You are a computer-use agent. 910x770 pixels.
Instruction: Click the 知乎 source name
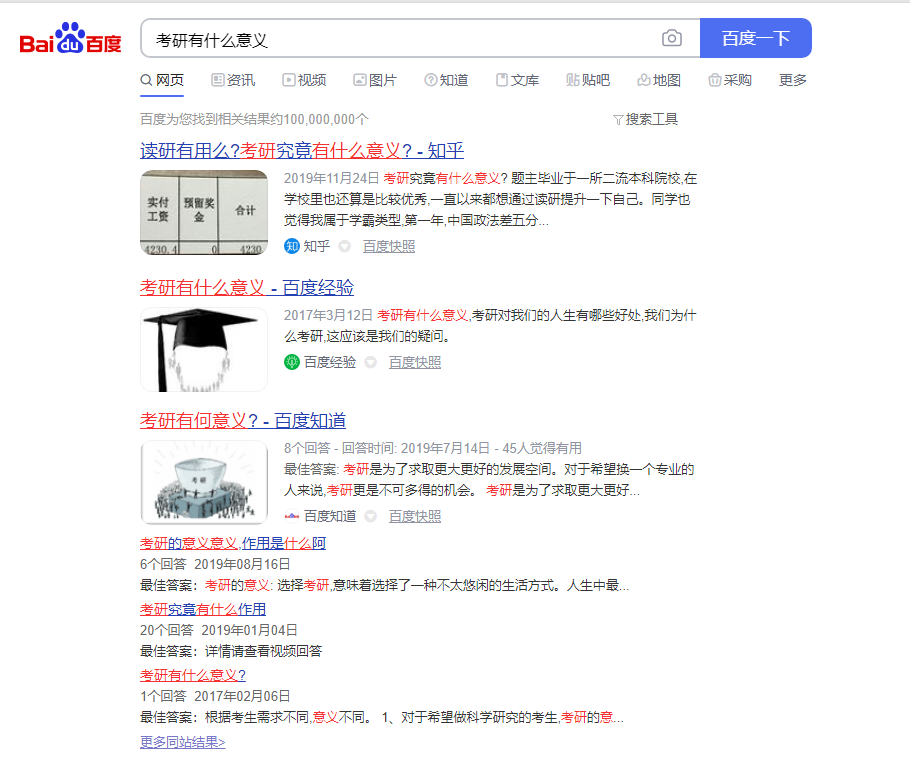(x=316, y=246)
